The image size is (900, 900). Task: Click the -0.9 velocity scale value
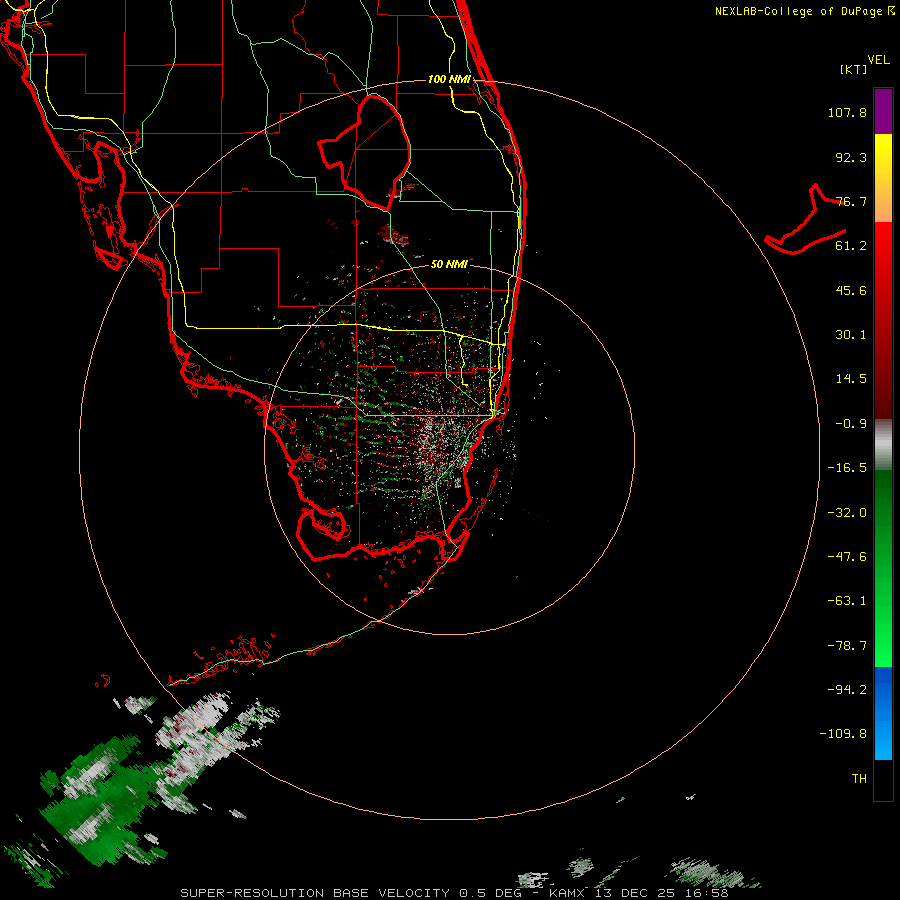tap(851, 424)
